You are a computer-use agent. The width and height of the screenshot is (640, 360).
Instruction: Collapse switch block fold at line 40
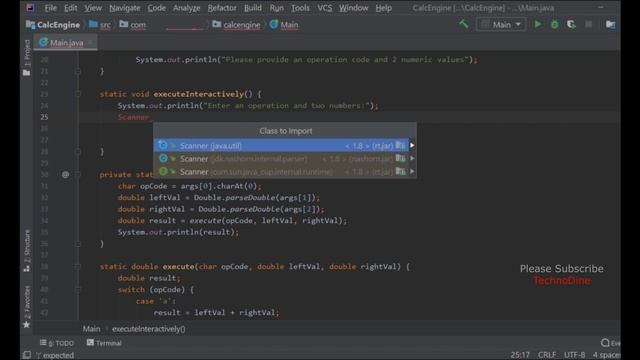78,289
